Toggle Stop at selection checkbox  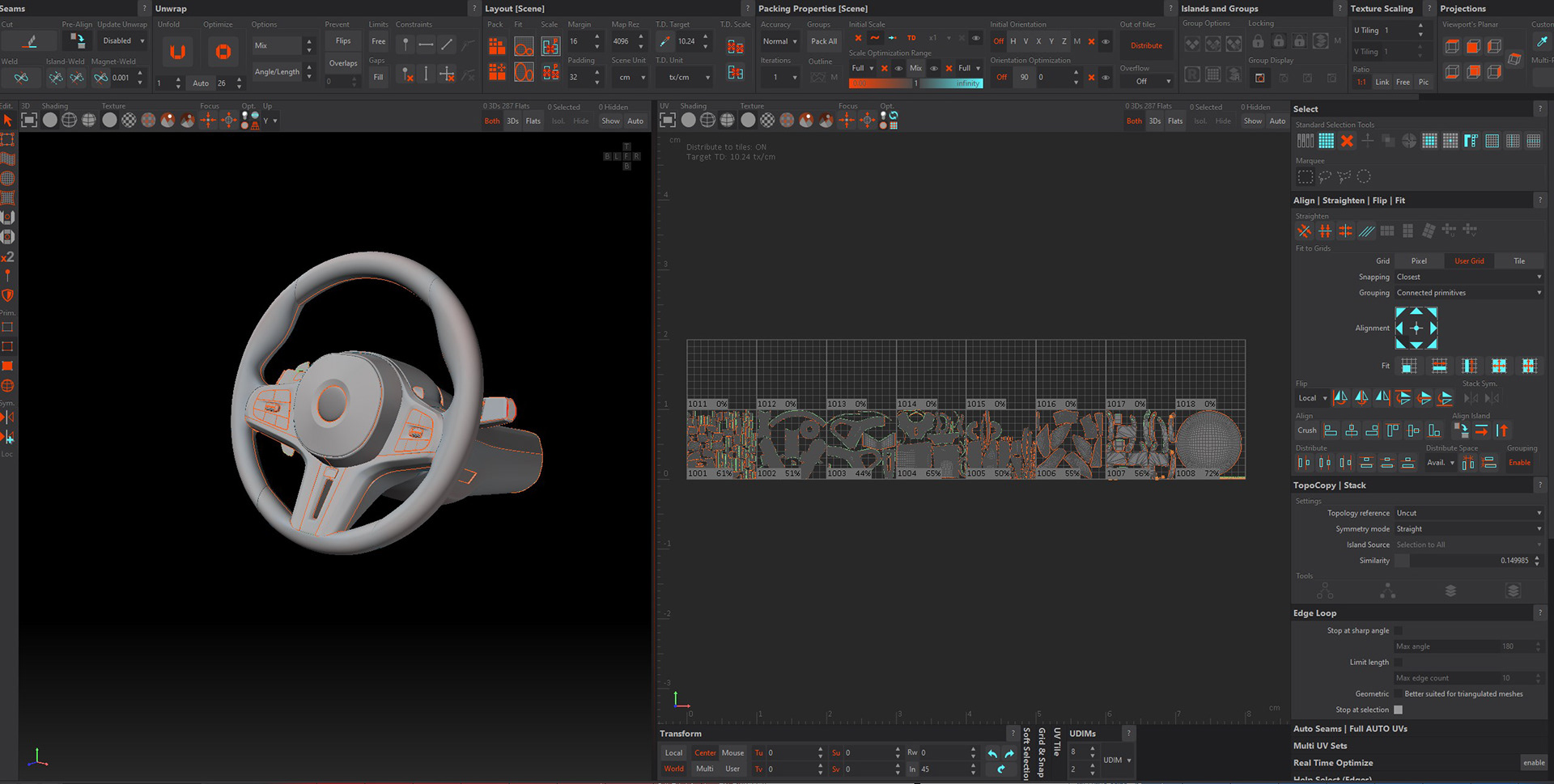tap(1398, 710)
